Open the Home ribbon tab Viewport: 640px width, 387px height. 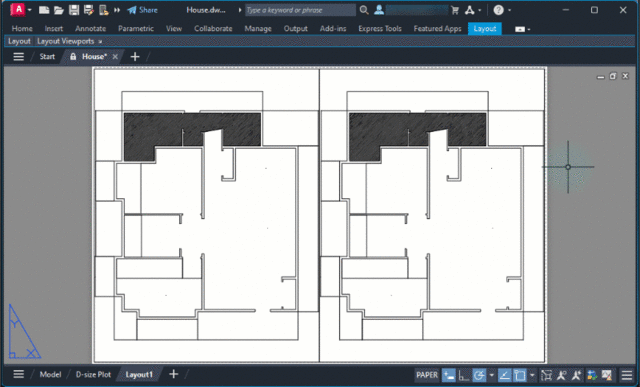pyautogui.click(x=22, y=29)
